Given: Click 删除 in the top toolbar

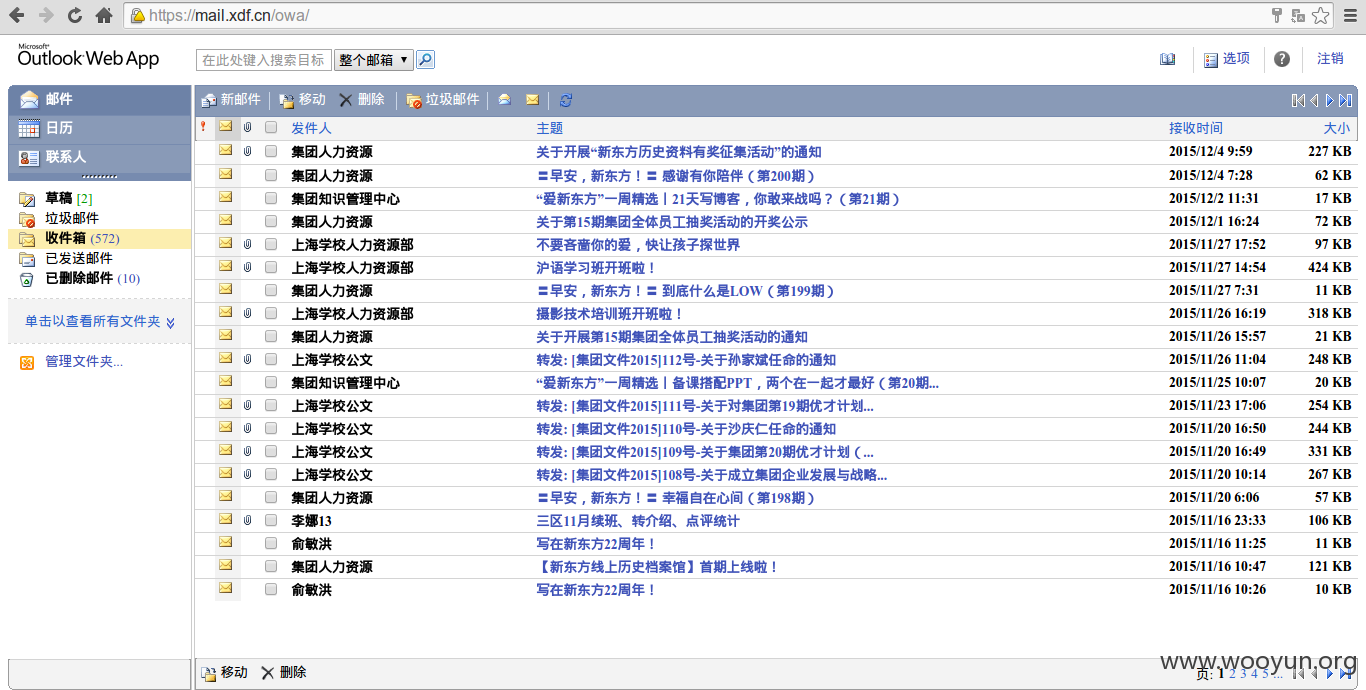Looking at the screenshot, I should (361, 100).
